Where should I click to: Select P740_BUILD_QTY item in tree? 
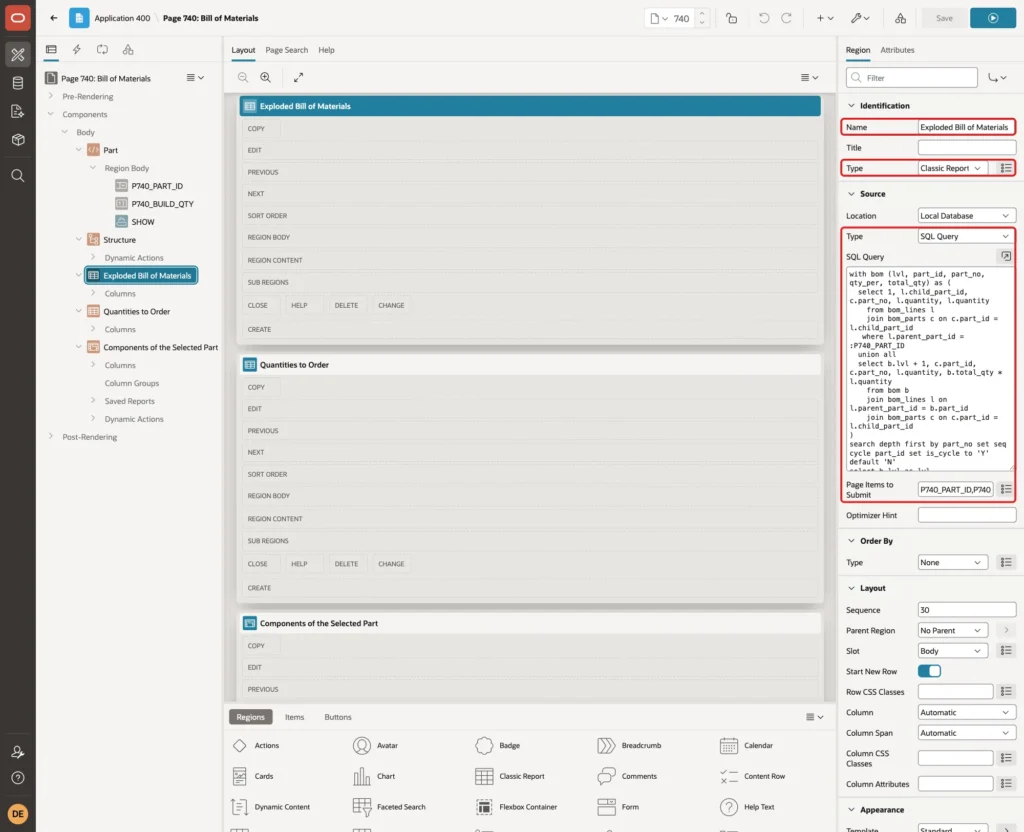(162, 204)
